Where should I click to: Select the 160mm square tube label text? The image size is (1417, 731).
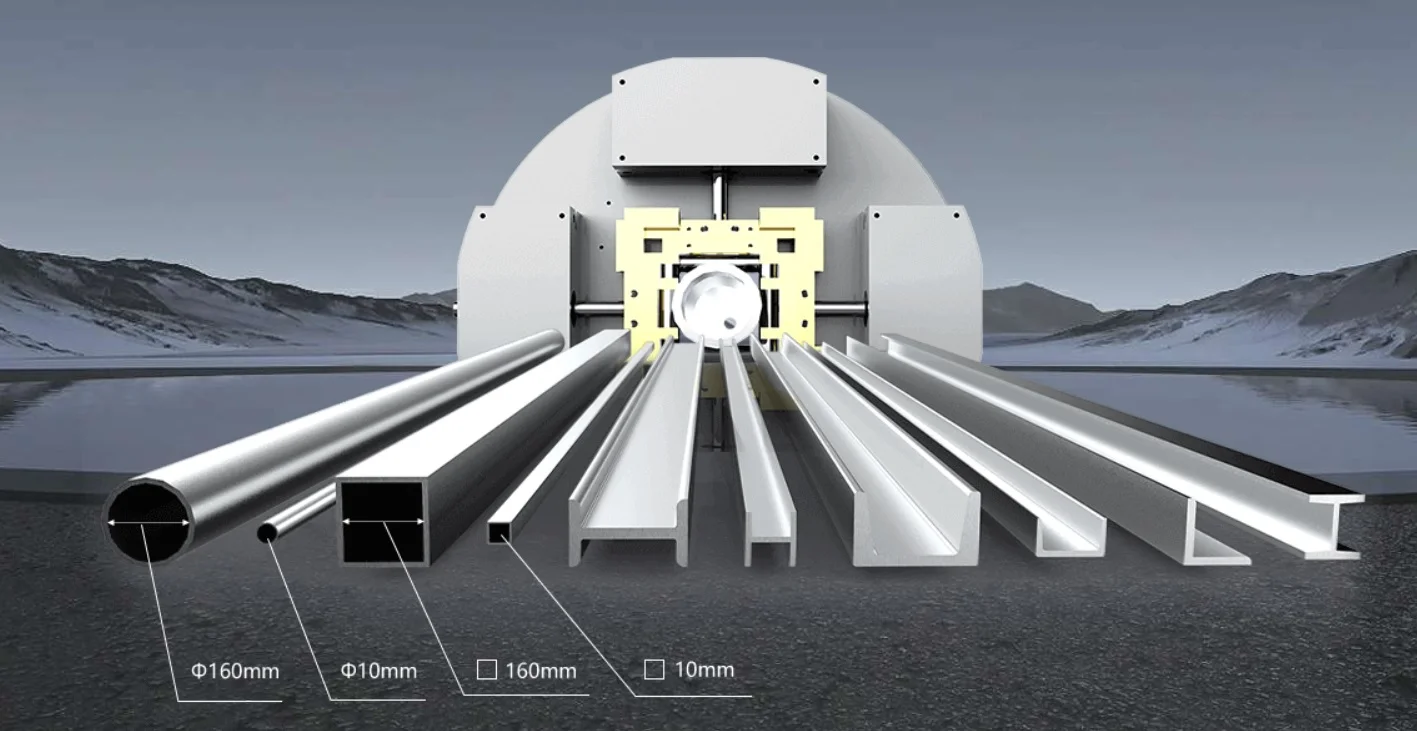540,670
